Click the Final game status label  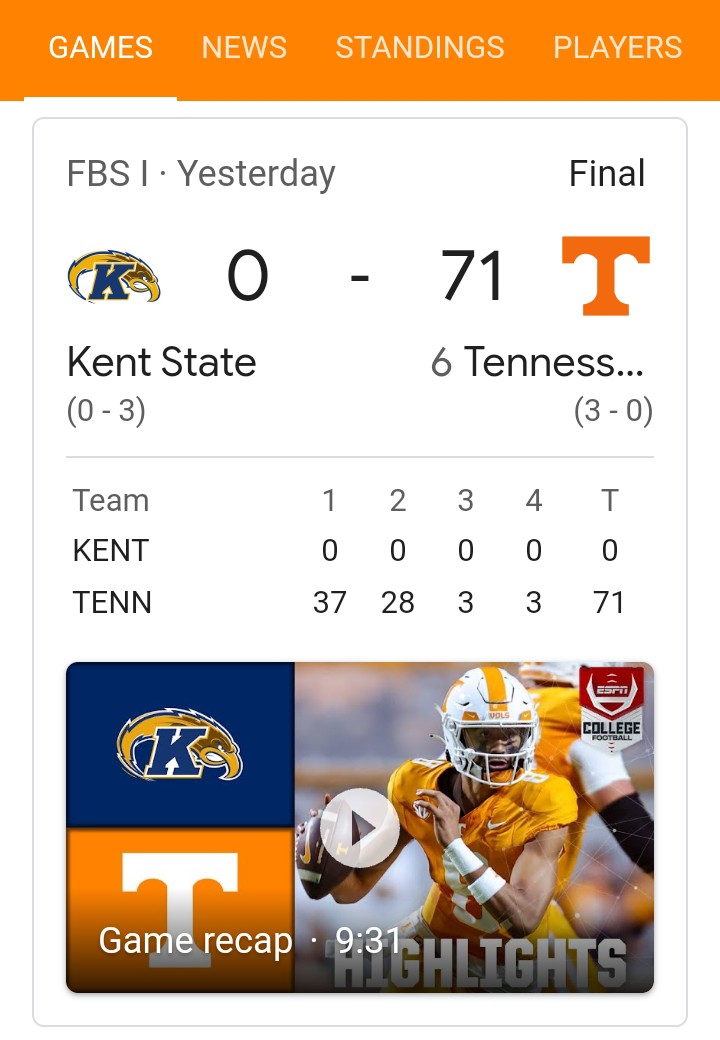[x=607, y=174]
